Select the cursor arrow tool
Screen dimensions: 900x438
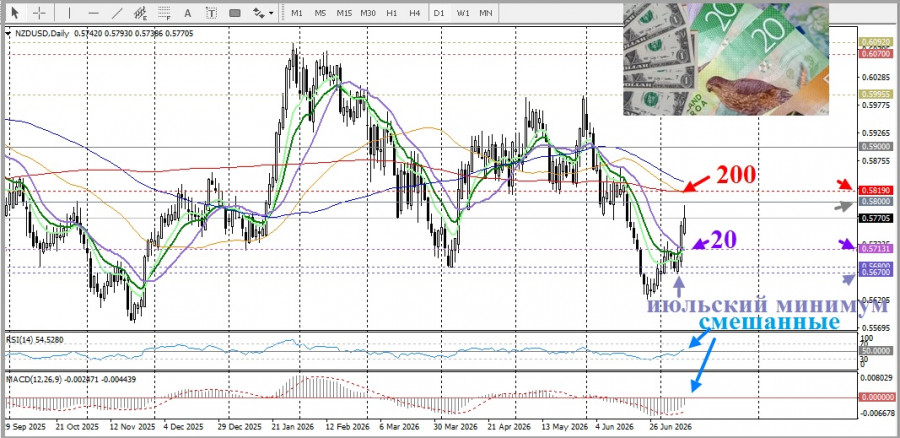pyautogui.click(x=15, y=12)
